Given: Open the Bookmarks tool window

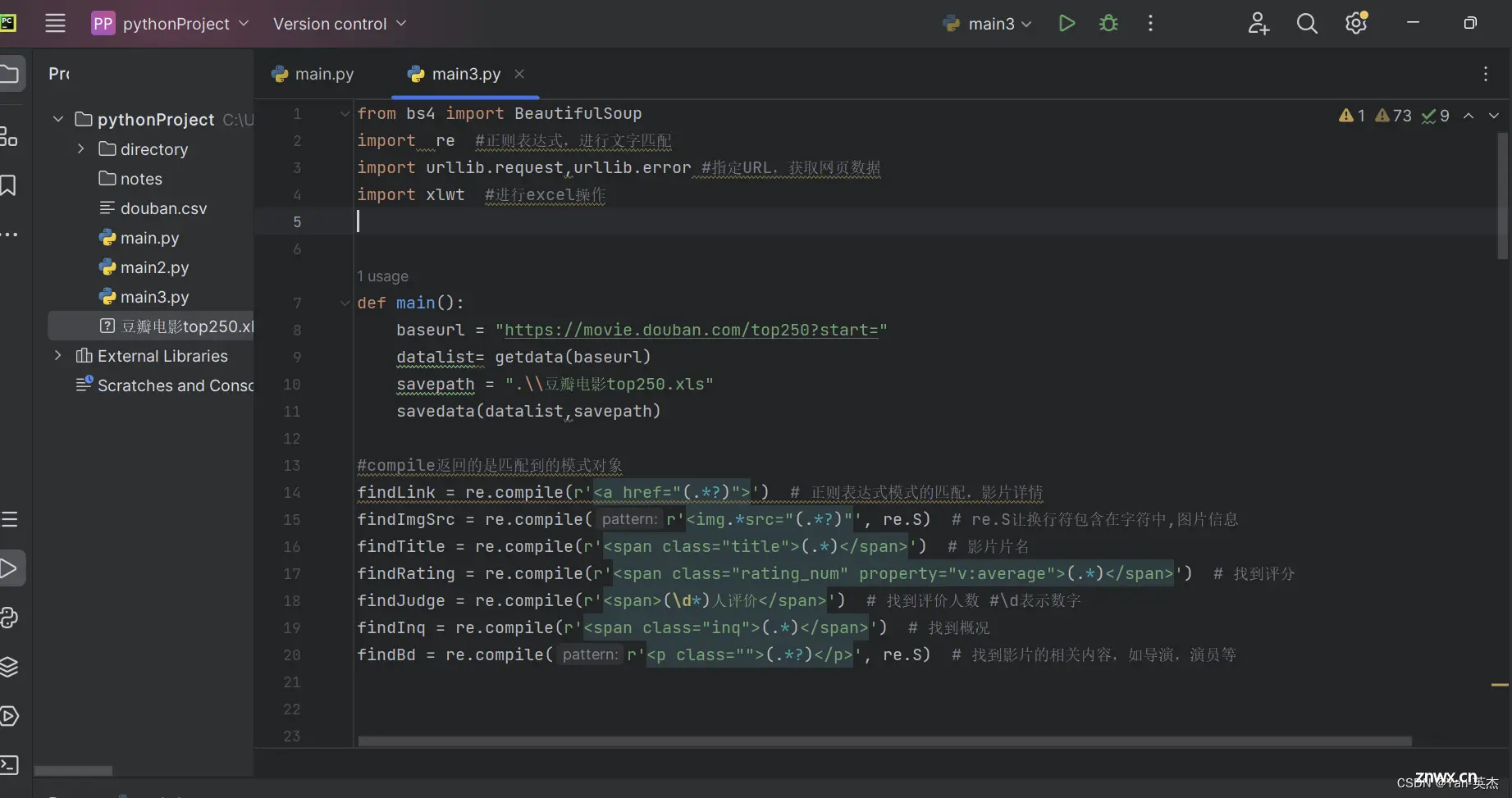Looking at the screenshot, I should coord(8,185).
